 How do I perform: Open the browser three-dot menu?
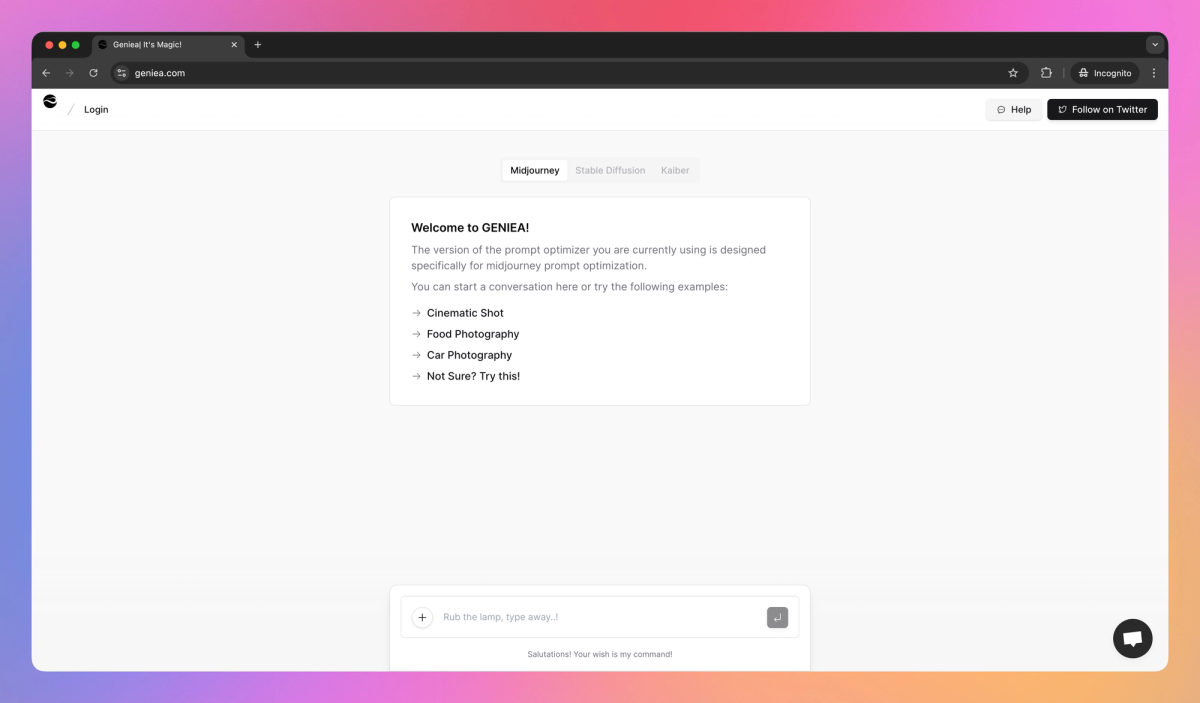click(x=1154, y=72)
